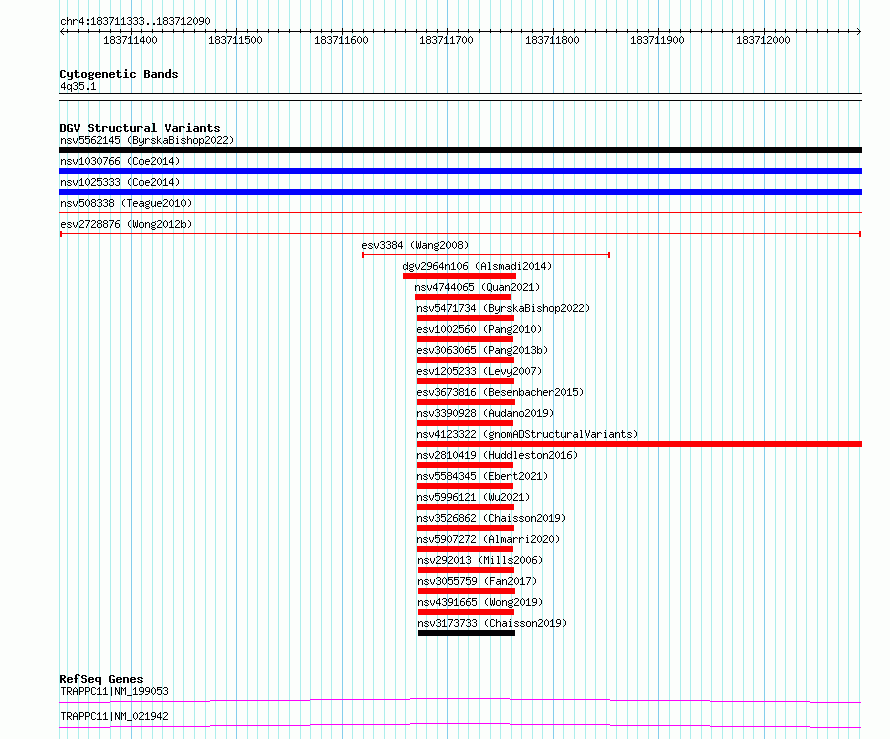
Task: Click nsv3173733 (Chaisson2019) label
Action: click(x=492, y=623)
